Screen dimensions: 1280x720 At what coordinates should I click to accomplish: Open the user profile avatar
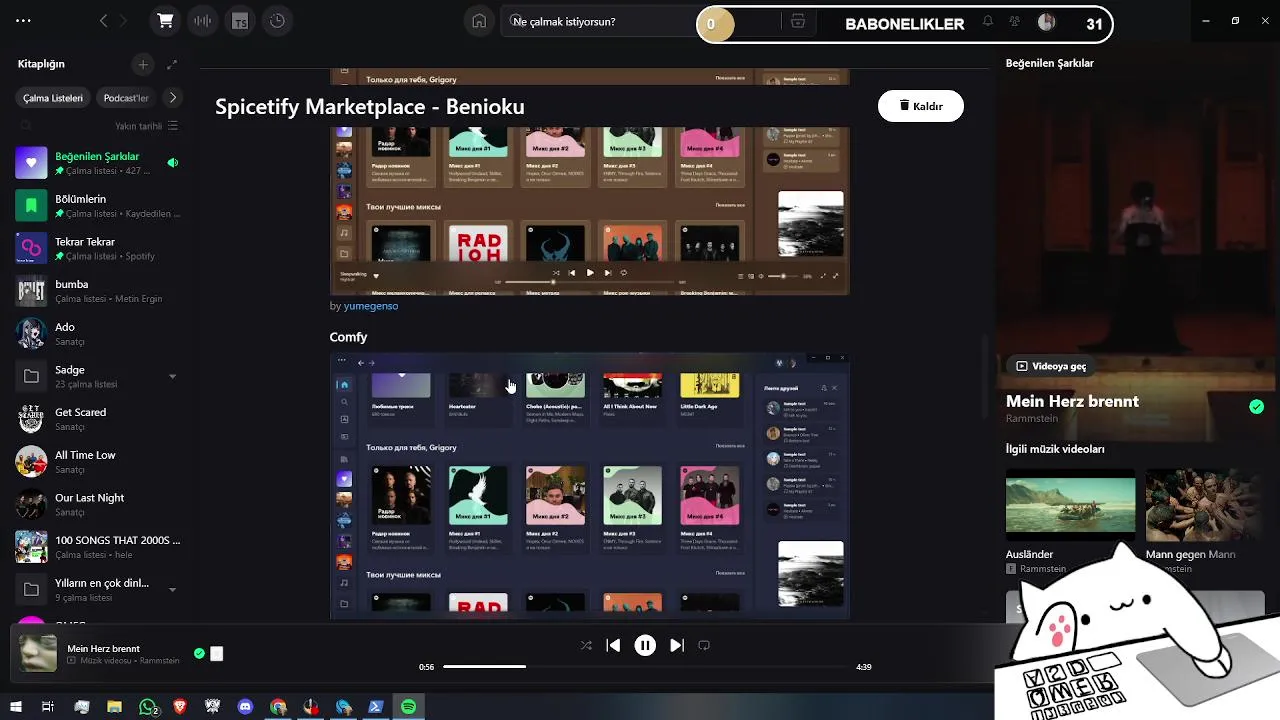[1046, 22]
